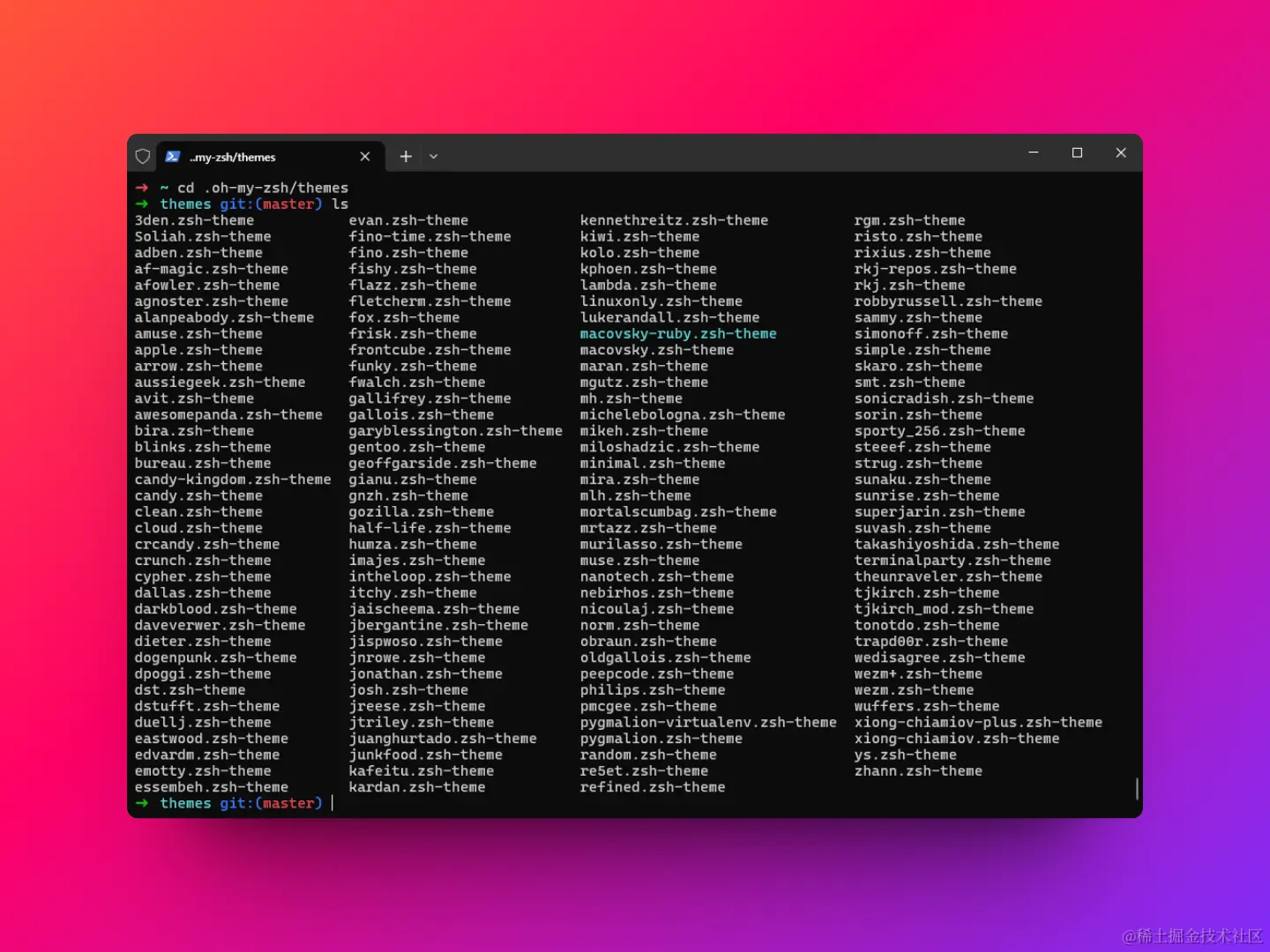Pick the 'frontcube.zsh-theme' entry

tap(430, 350)
